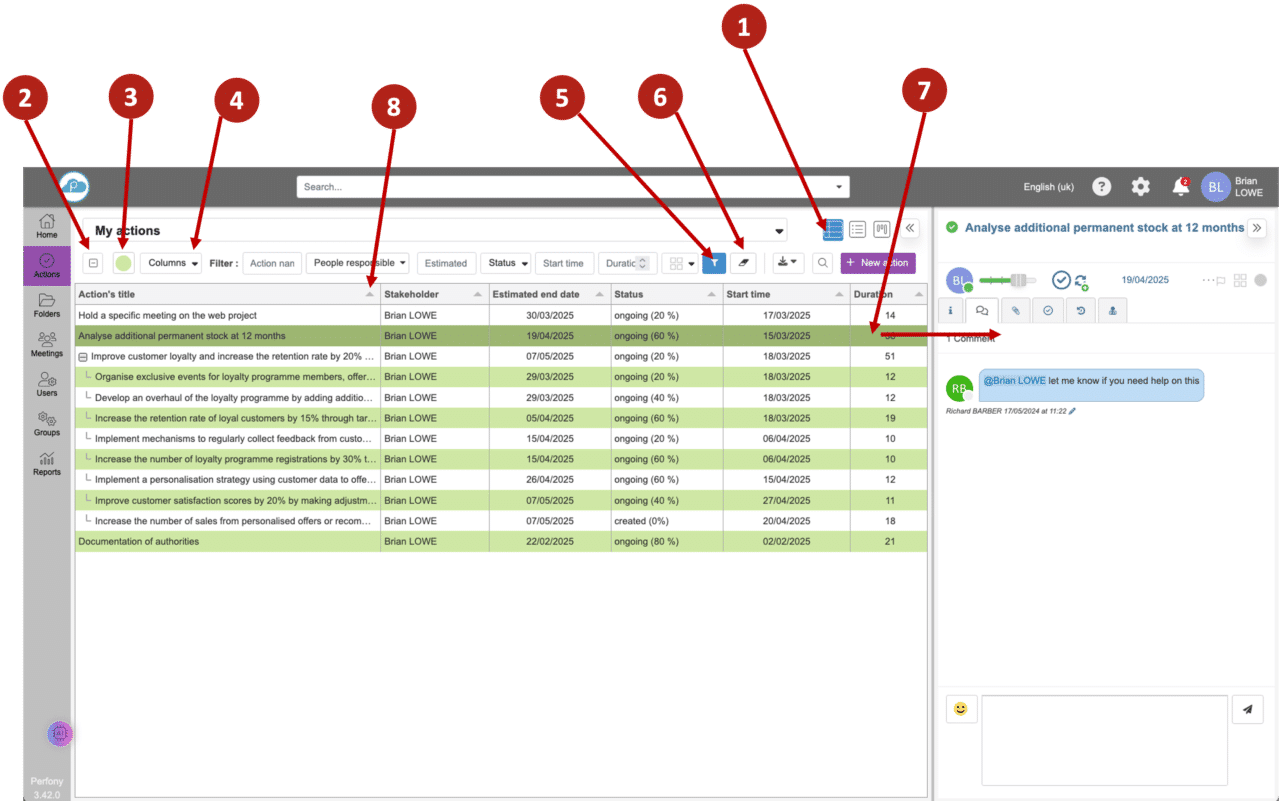
Task: Go to Meetings in the sidebar
Action: pos(46,345)
